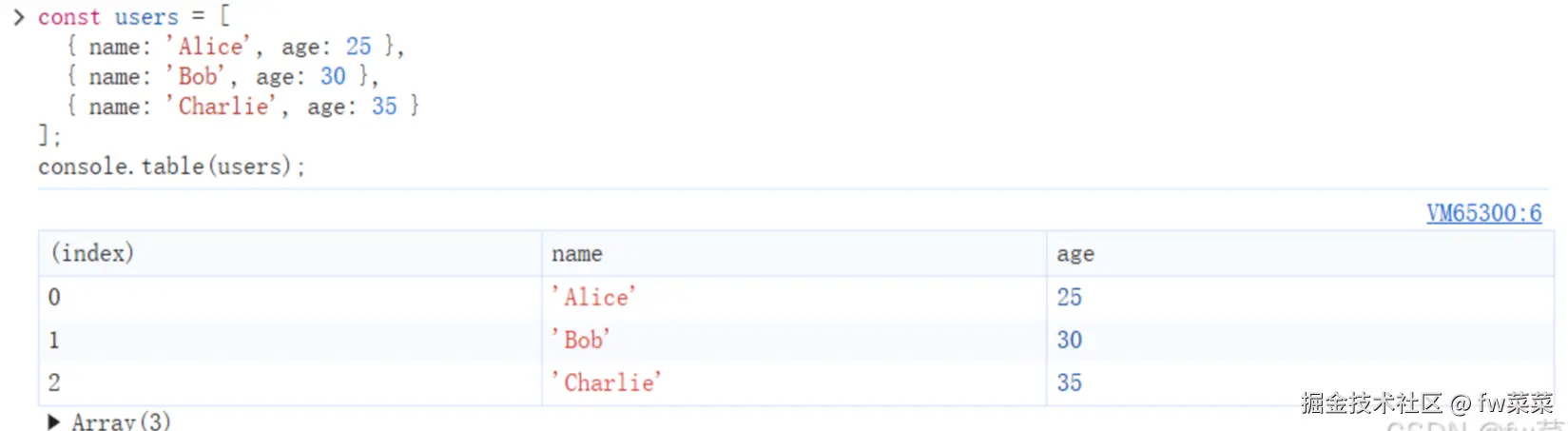Sort table by name column header
Screen dimensions: 1568x431
click(x=576, y=254)
